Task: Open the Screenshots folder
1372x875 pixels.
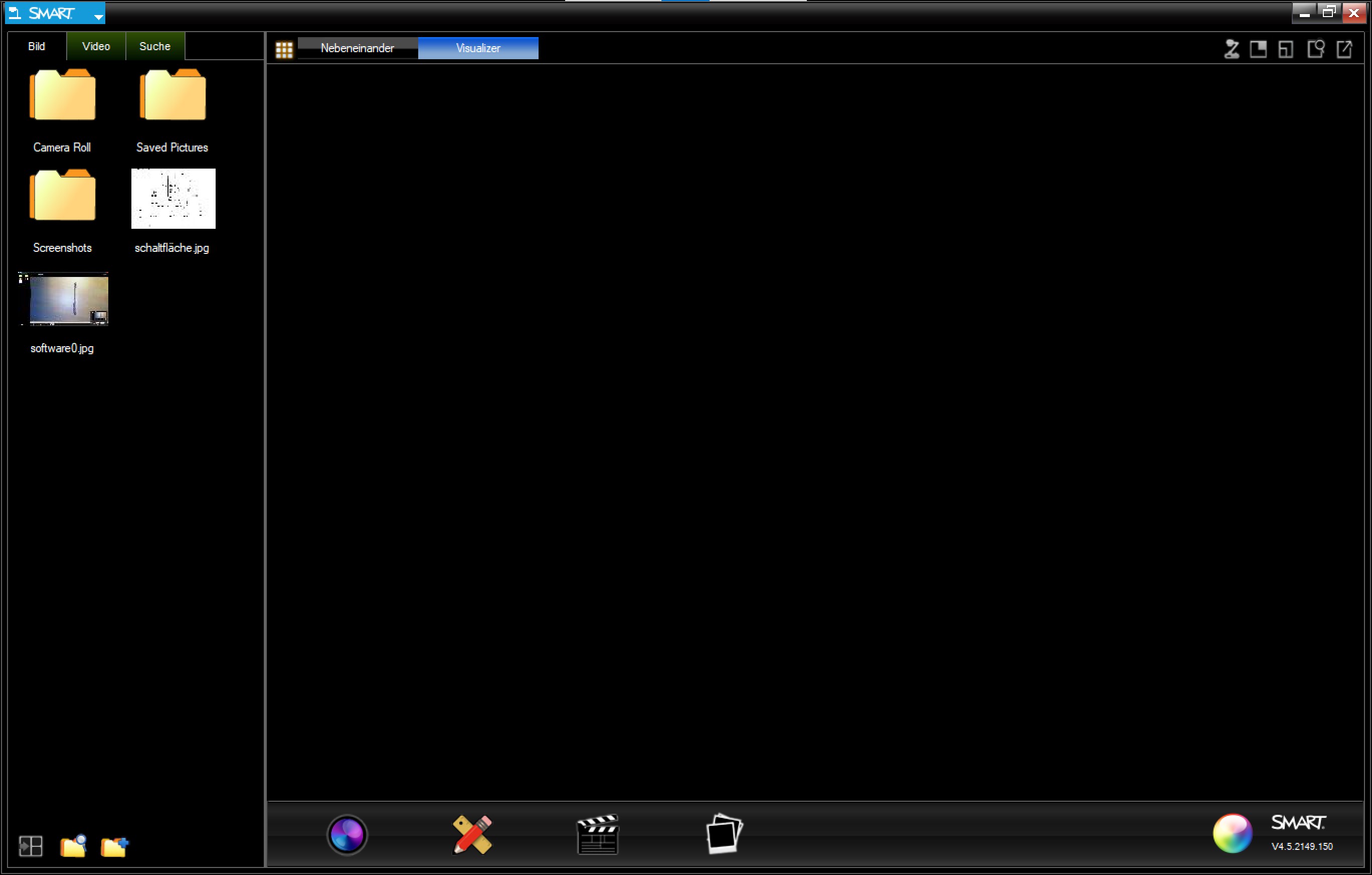Action: (x=63, y=195)
